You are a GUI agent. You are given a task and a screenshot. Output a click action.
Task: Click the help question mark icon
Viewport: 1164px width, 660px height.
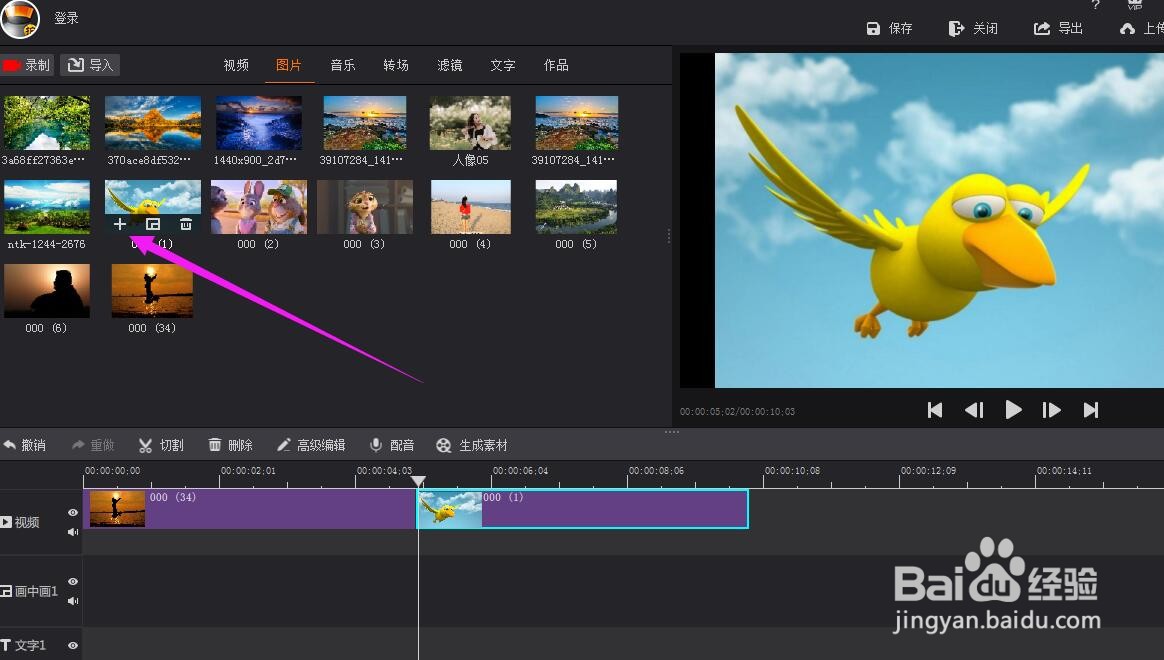click(x=1096, y=4)
